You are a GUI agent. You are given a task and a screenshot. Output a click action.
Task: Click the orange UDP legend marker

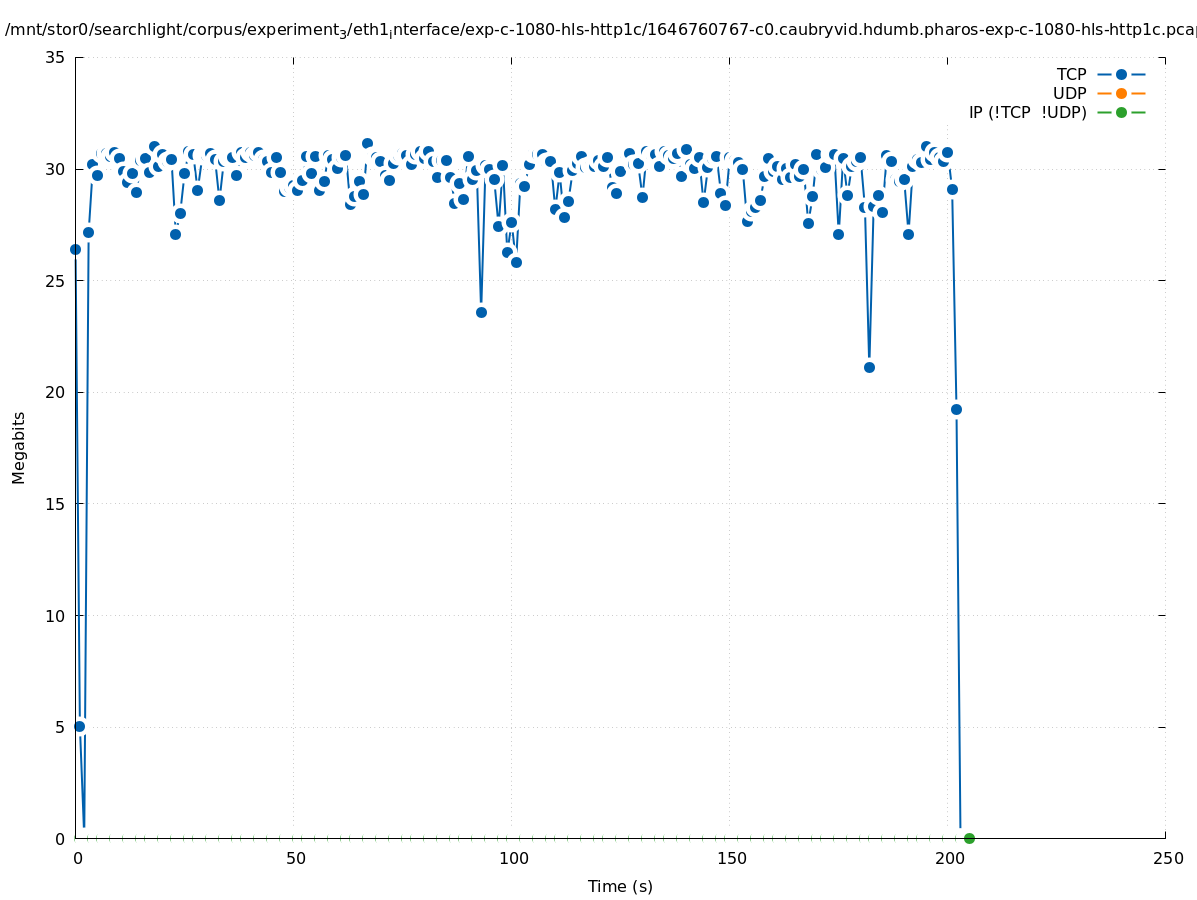point(1121,94)
